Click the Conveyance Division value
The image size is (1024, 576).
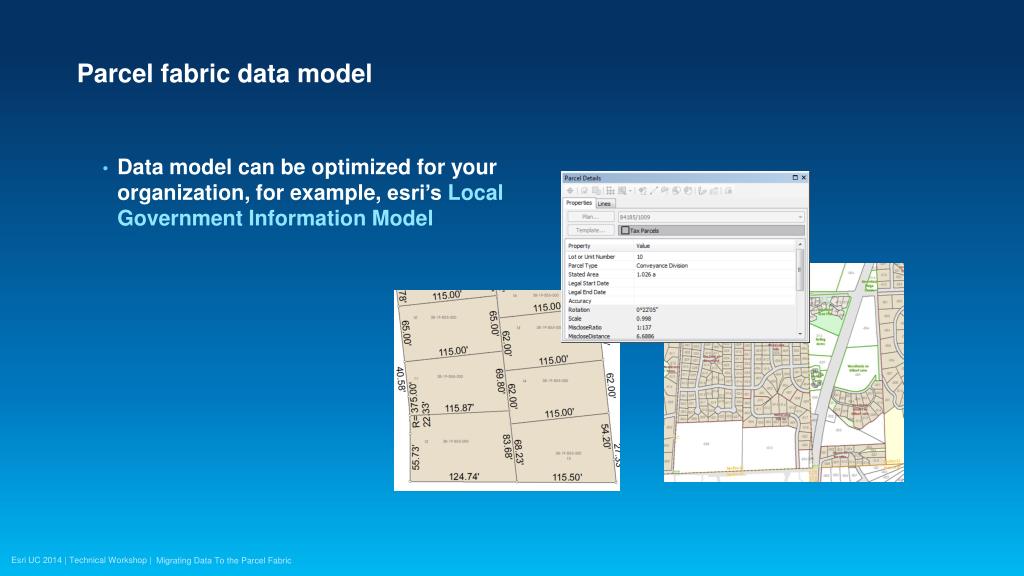point(662,266)
